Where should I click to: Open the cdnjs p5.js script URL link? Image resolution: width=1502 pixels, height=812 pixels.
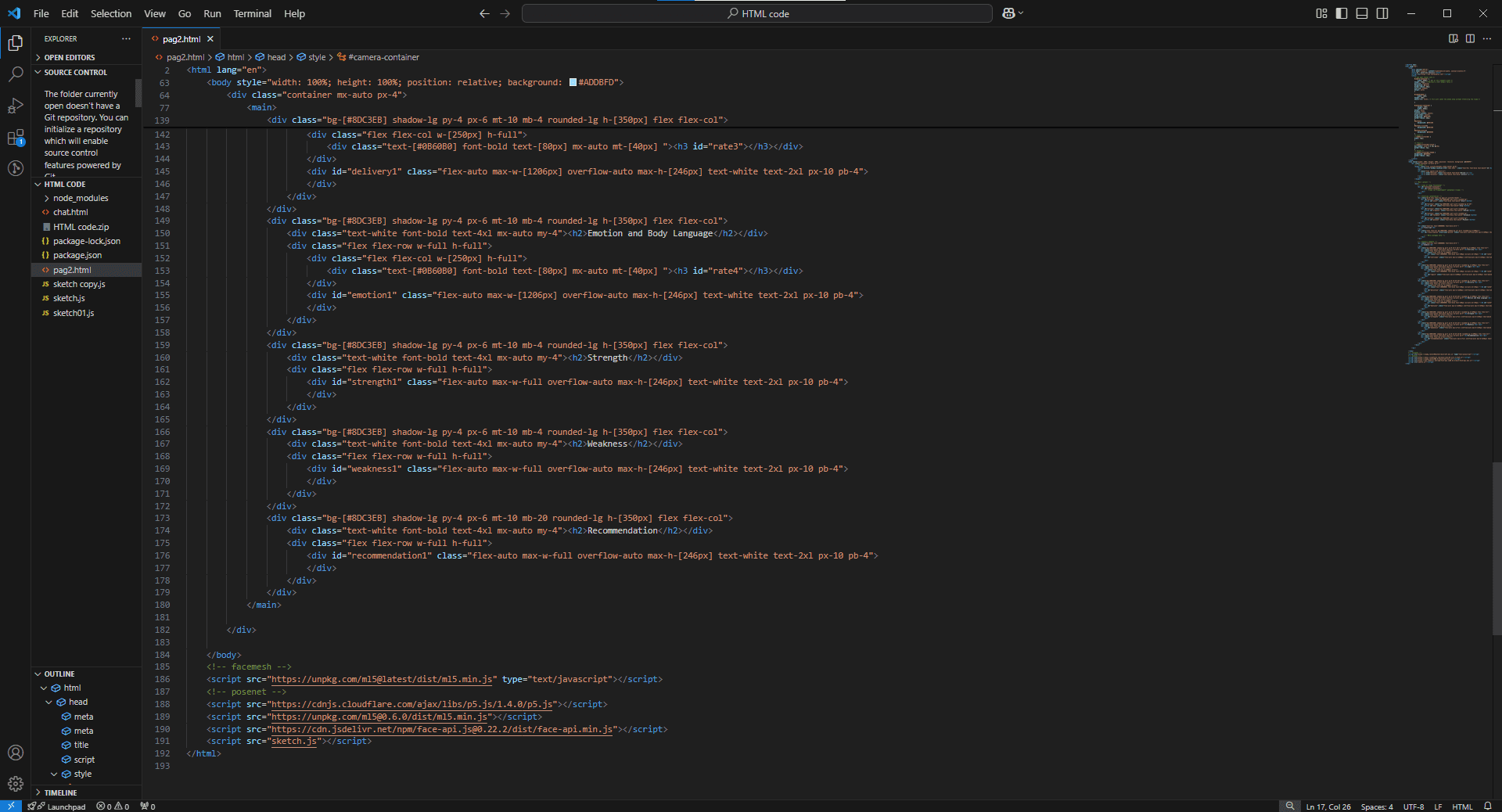coord(413,704)
